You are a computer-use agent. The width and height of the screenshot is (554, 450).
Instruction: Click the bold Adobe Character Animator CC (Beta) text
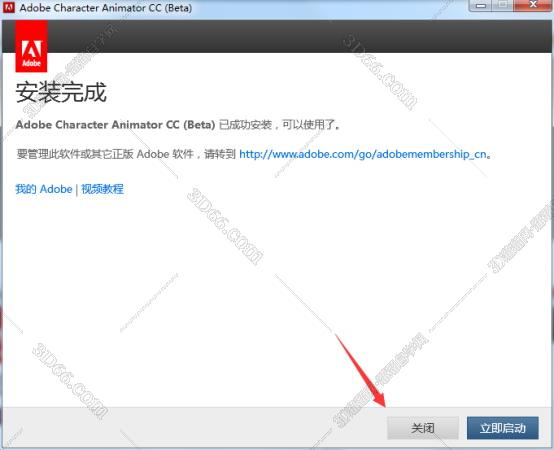(x=116, y=125)
